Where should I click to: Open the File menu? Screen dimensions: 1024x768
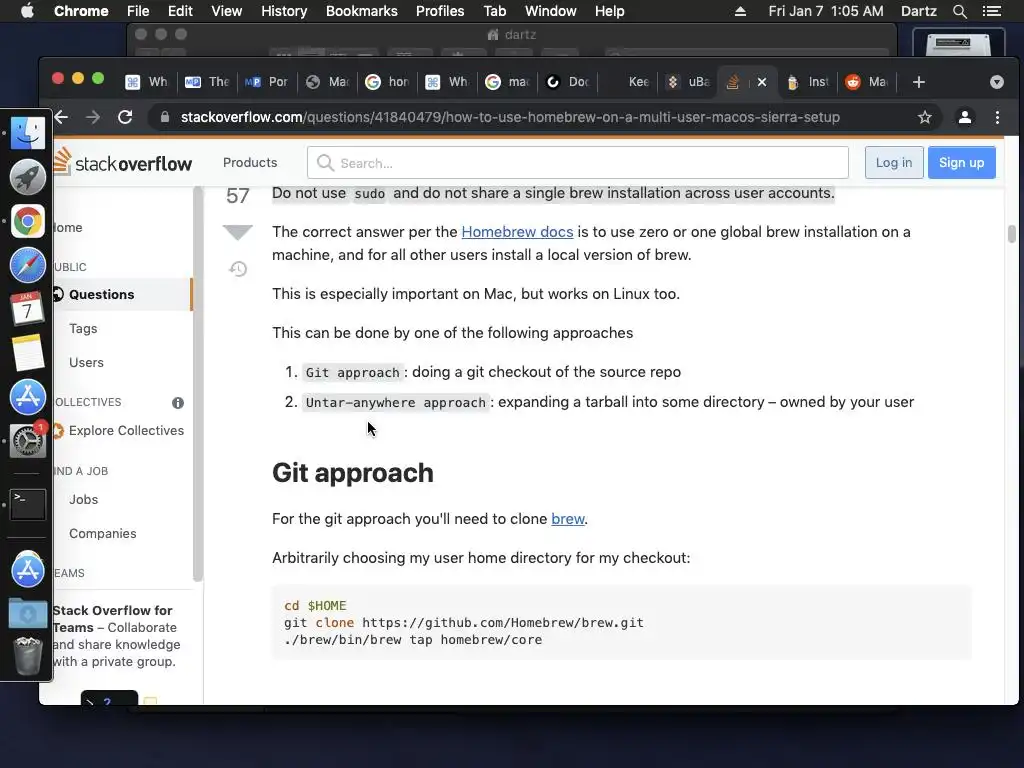point(138,11)
